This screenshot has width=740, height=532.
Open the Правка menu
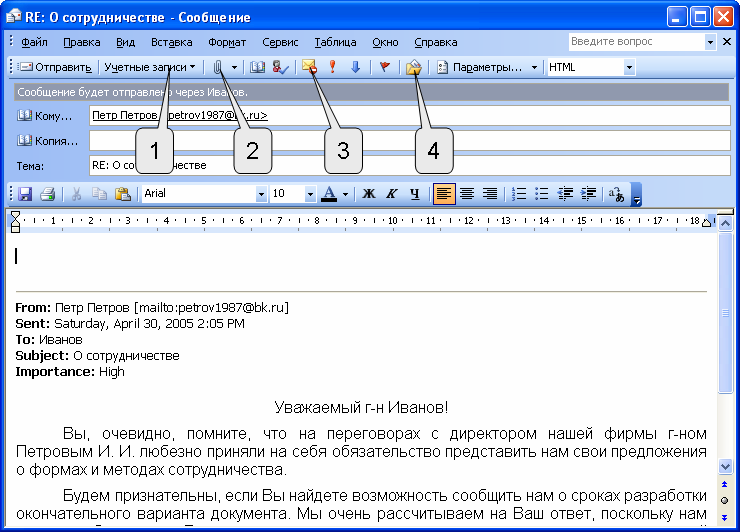click(82, 42)
